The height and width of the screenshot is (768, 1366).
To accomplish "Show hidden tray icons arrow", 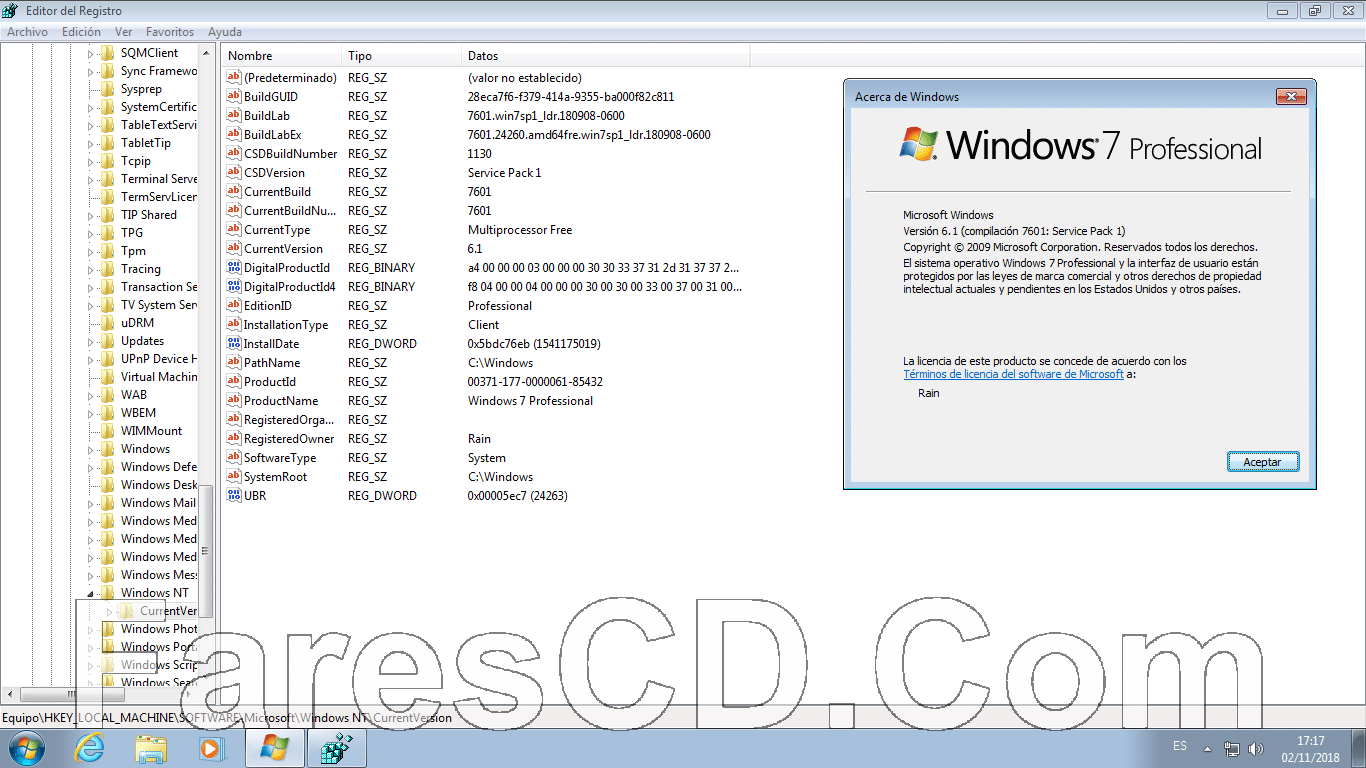I will point(1207,749).
